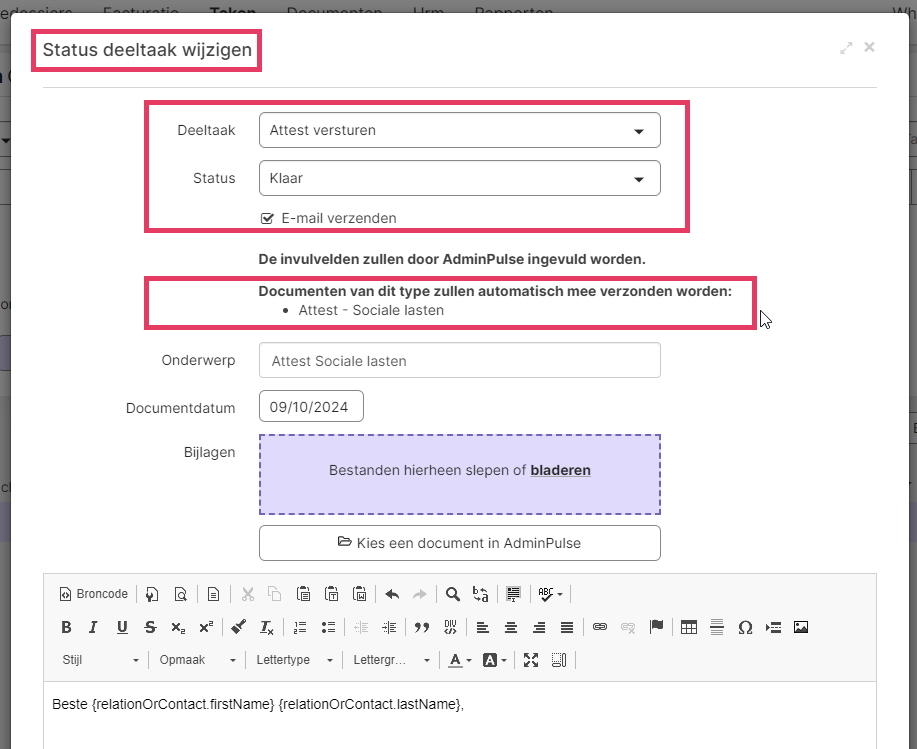
Task: Open the Deeltaak dropdown
Action: (460, 130)
